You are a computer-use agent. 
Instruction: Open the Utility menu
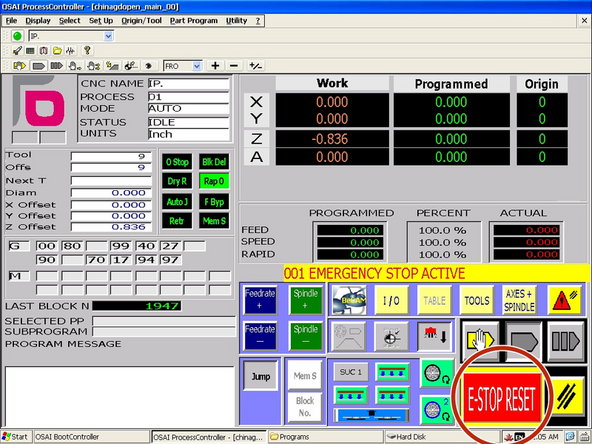tap(236, 21)
